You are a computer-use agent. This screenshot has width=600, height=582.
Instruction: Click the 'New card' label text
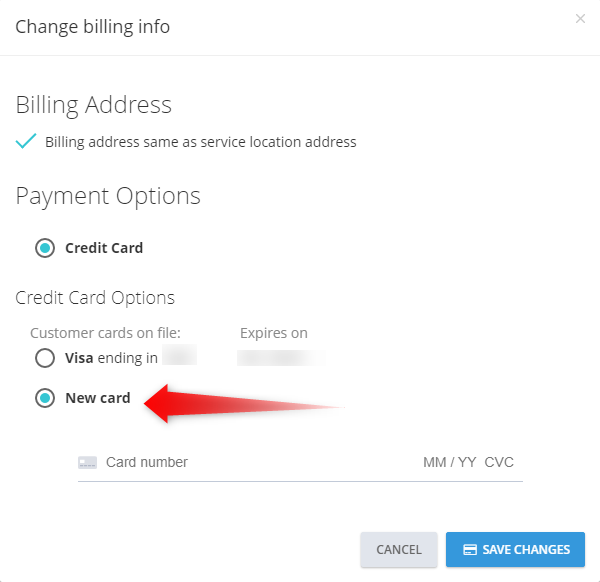[x=98, y=398]
